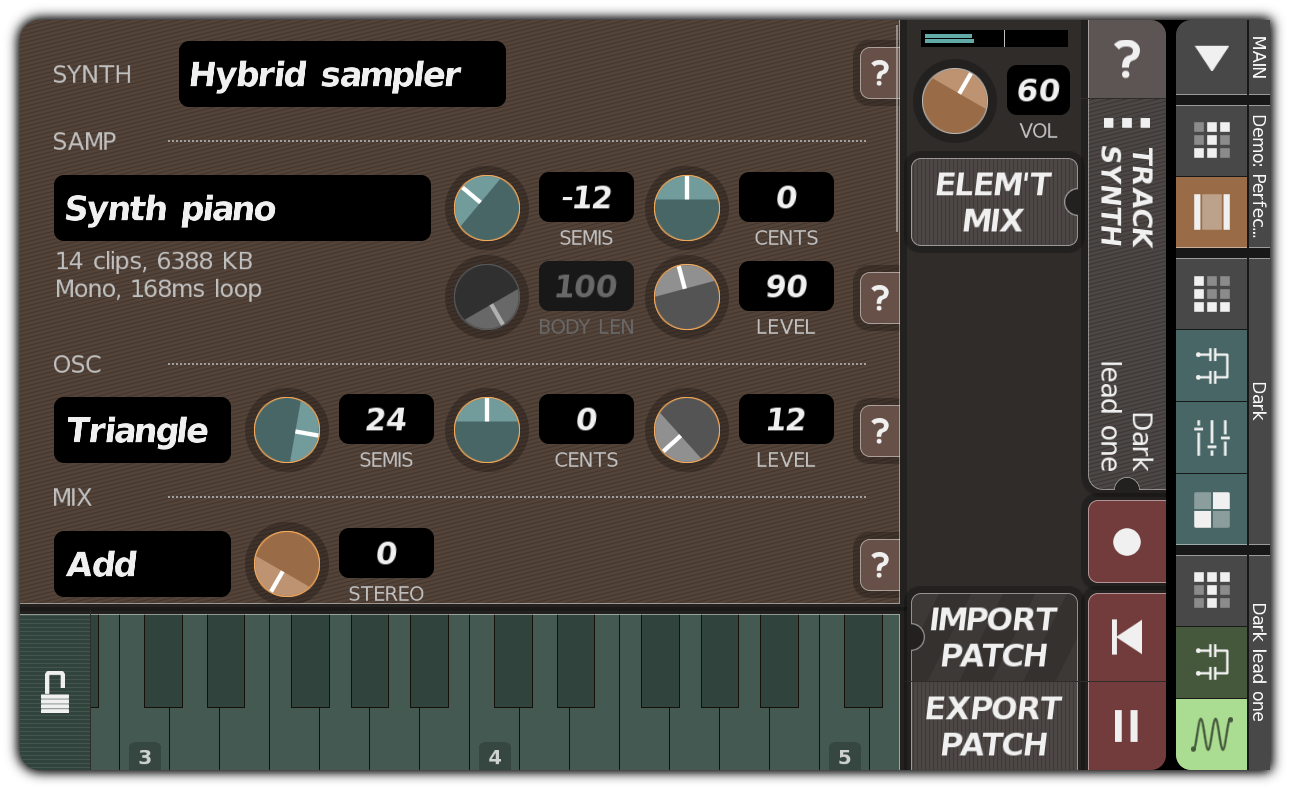Click the pattern grid icon below Demo: Perfec label
Viewport: 1290px width, 790px height.
click(x=1212, y=140)
